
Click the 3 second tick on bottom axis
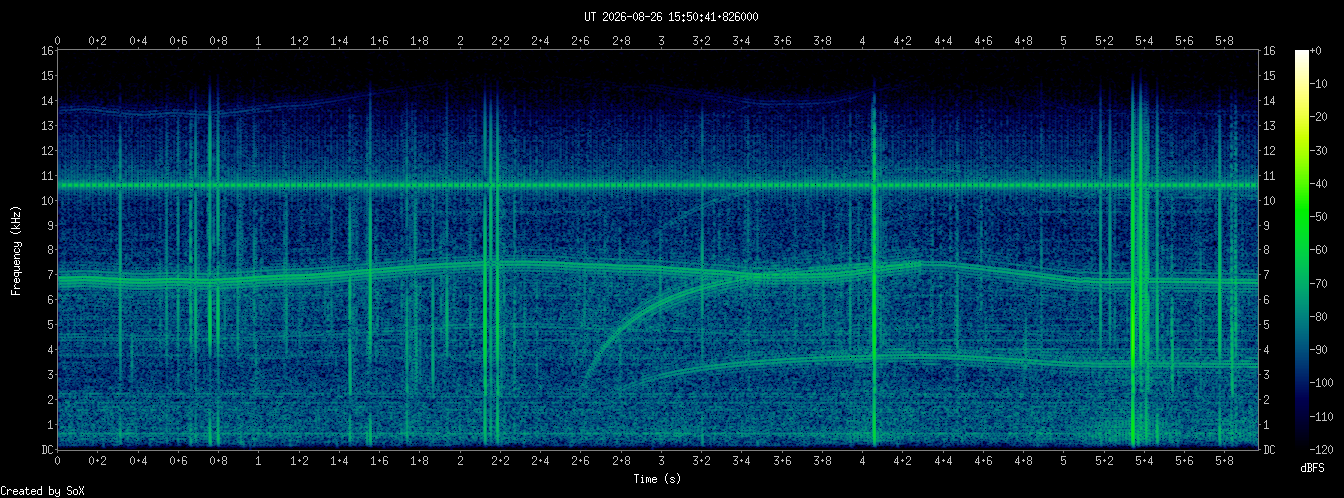(x=661, y=460)
